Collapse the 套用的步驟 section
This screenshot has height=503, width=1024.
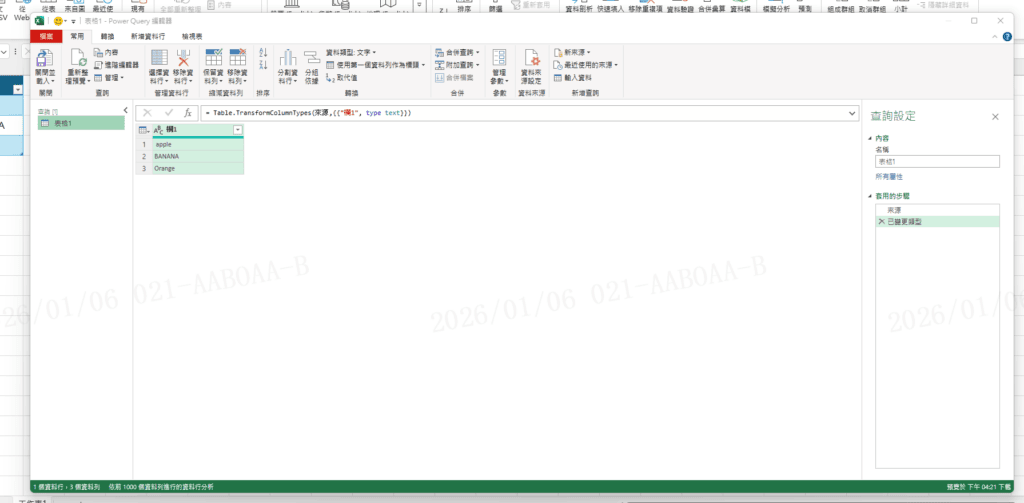[x=870, y=196]
